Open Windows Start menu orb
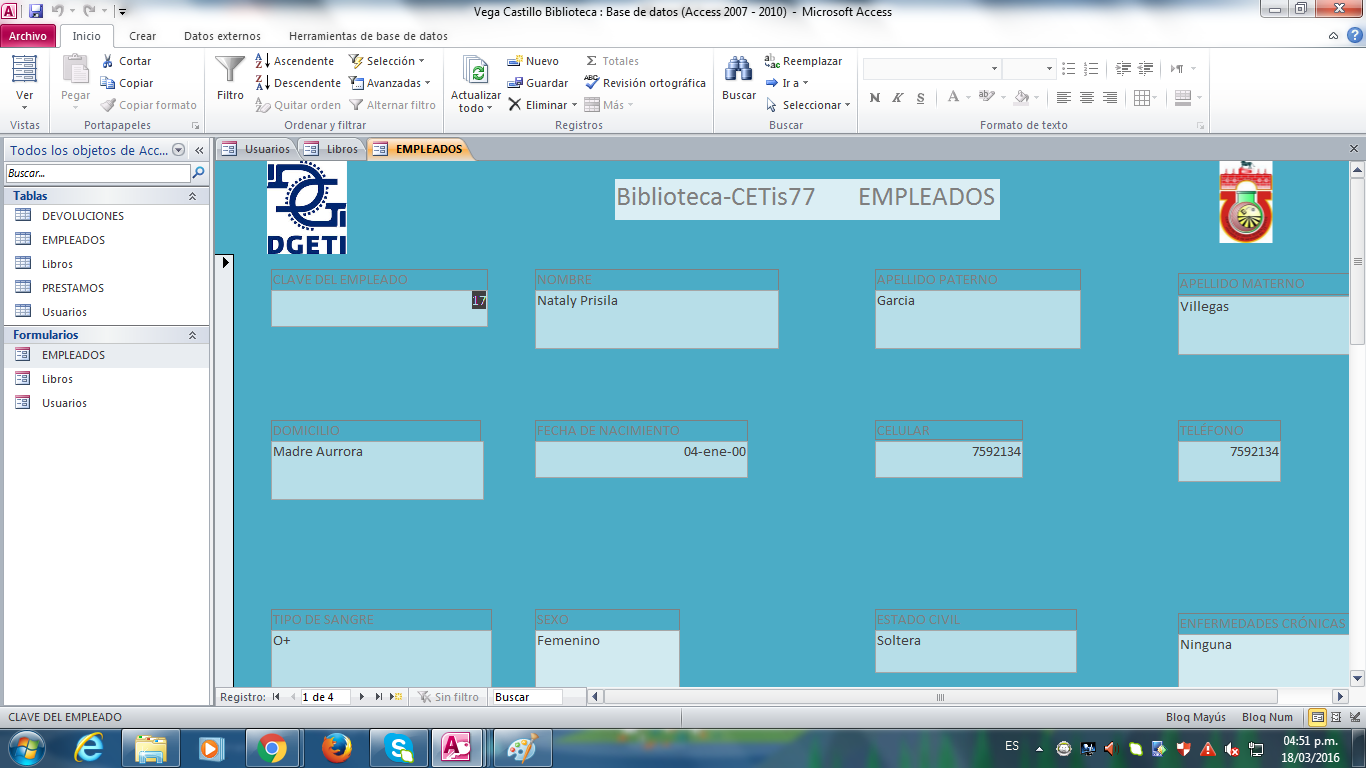The image size is (1366, 768). (x=27, y=747)
